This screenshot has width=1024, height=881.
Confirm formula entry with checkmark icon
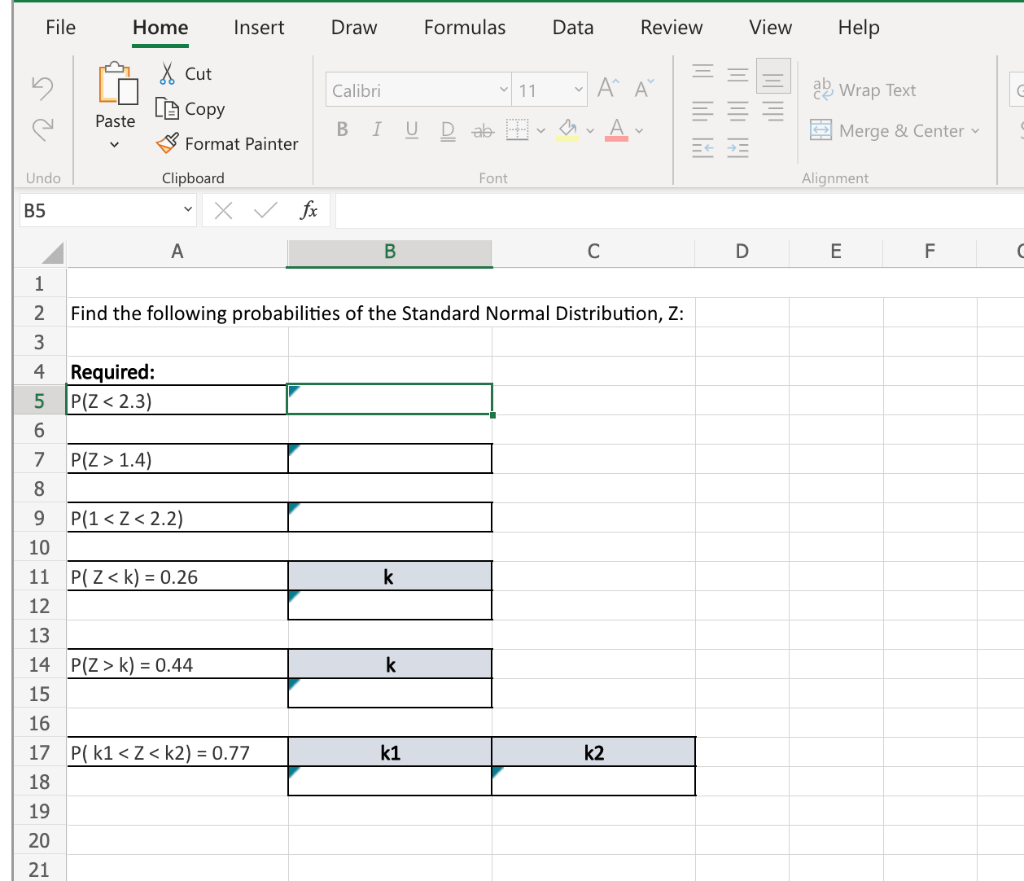[x=265, y=210]
